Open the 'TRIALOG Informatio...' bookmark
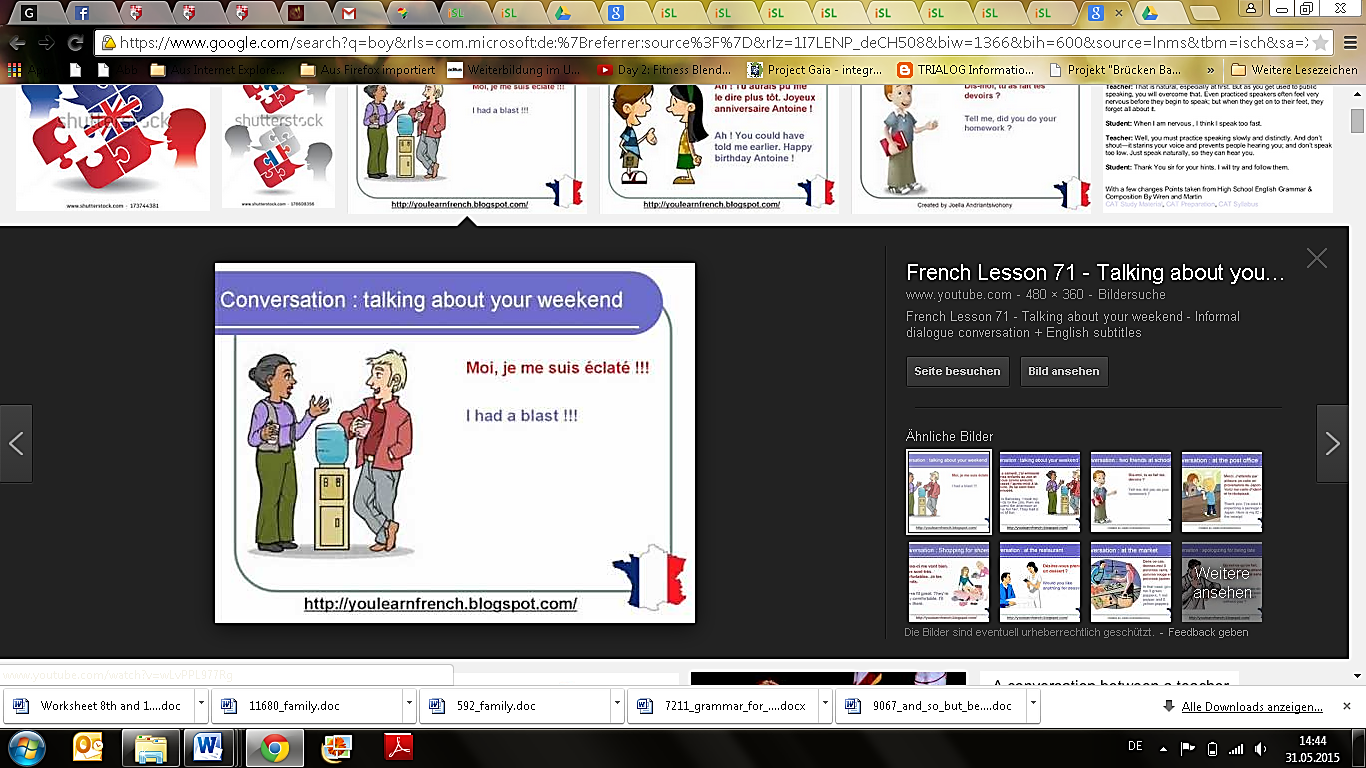Image resolution: width=1366 pixels, height=768 pixels. coord(965,70)
